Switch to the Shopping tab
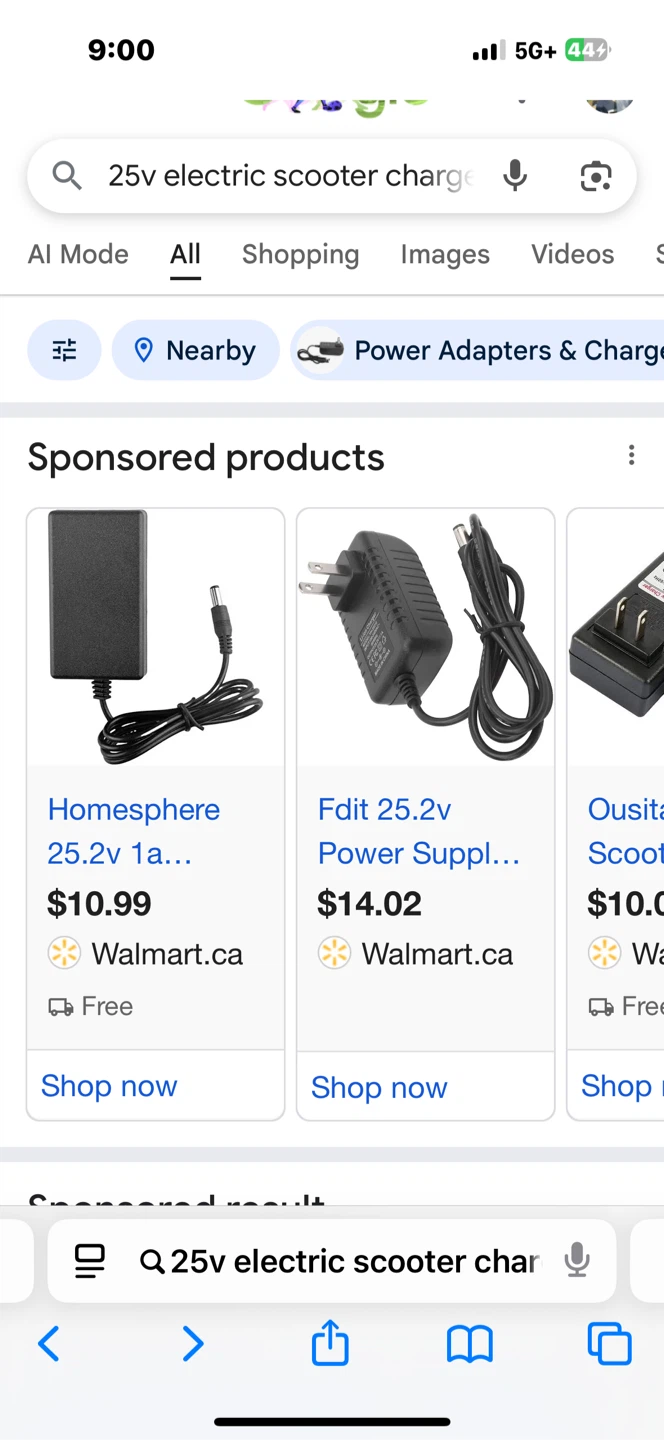Image resolution: width=664 pixels, height=1440 pixels. click(300, 254)
